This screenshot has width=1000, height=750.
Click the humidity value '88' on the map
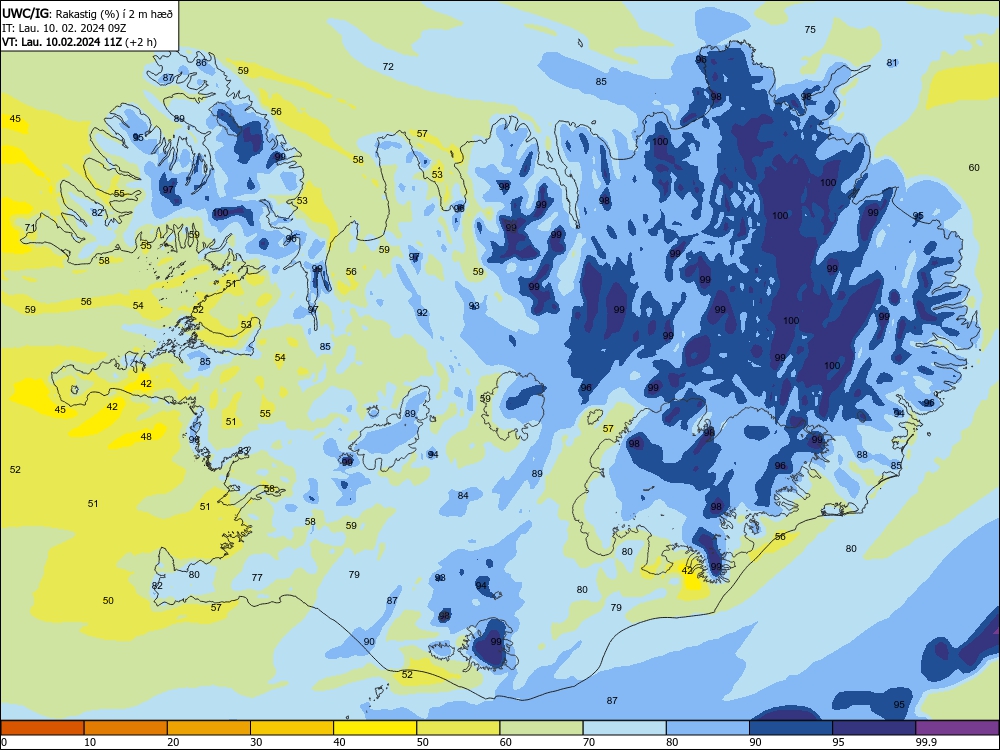[x=862, y=455]
